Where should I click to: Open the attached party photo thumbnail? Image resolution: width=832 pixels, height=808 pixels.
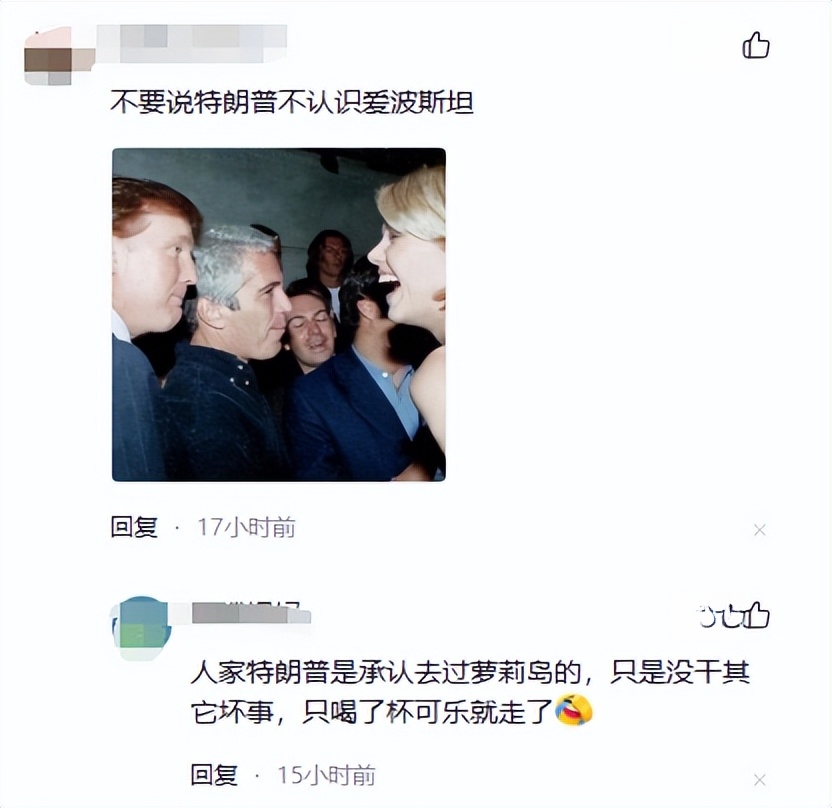279,315
